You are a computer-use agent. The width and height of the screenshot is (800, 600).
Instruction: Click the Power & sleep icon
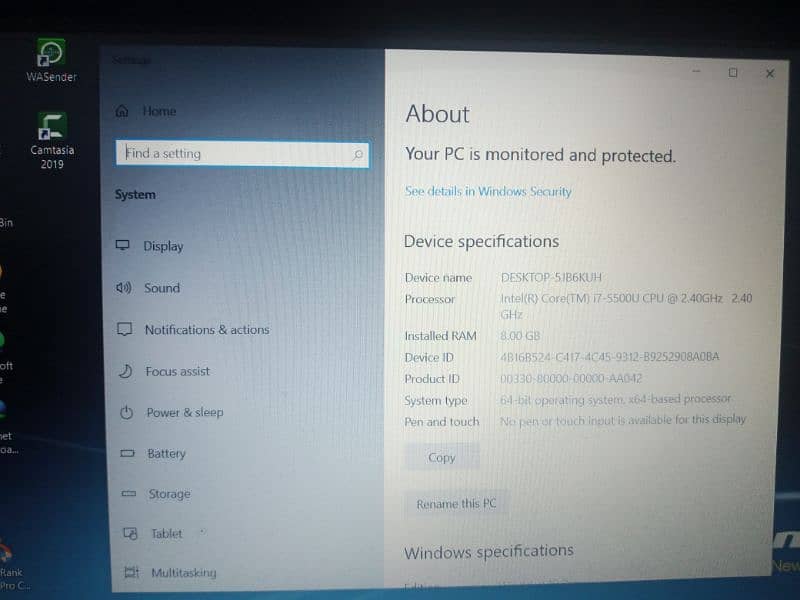tap(126, 412)
